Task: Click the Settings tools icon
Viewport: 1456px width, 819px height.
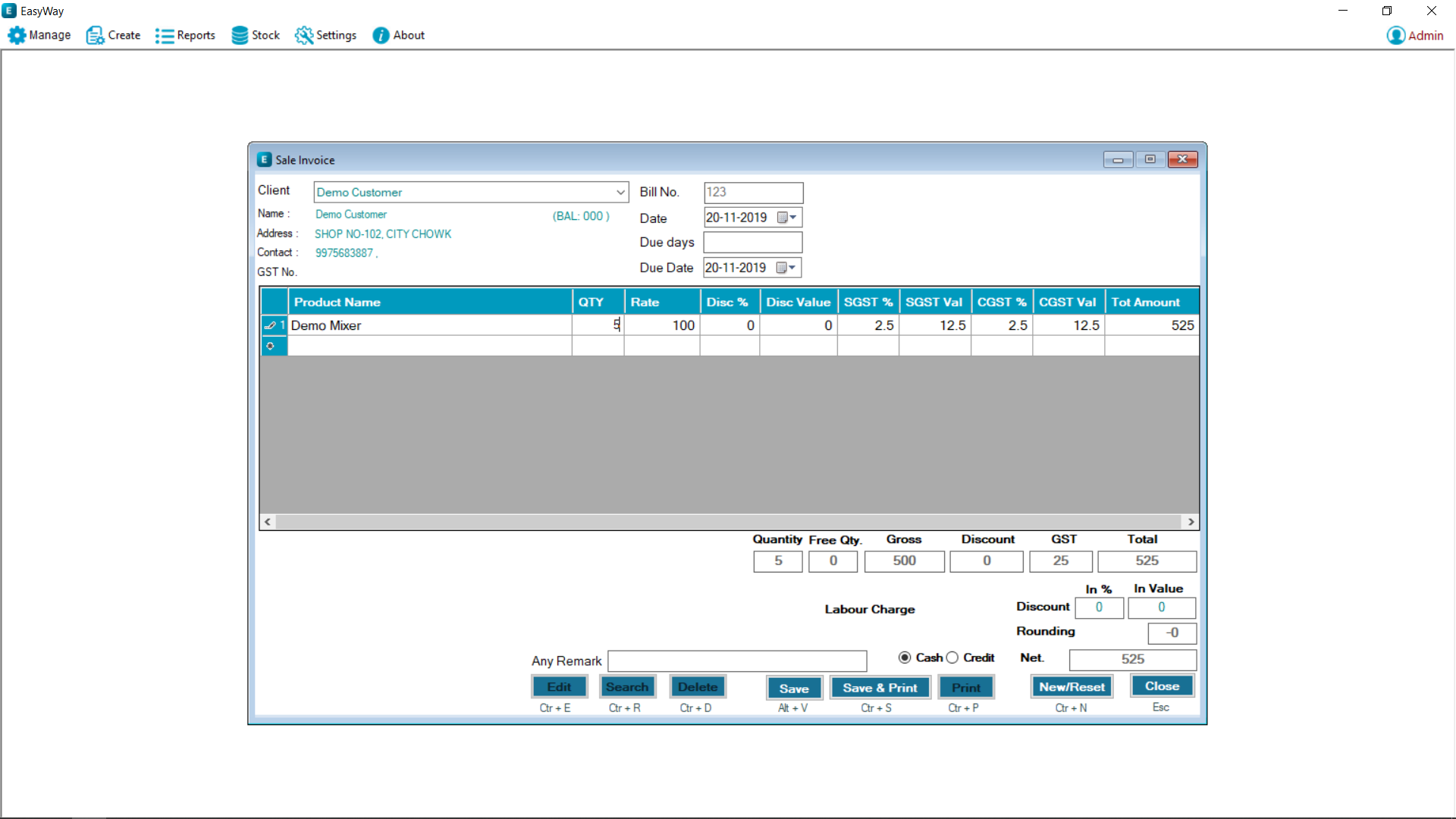Action: [304, 36]
